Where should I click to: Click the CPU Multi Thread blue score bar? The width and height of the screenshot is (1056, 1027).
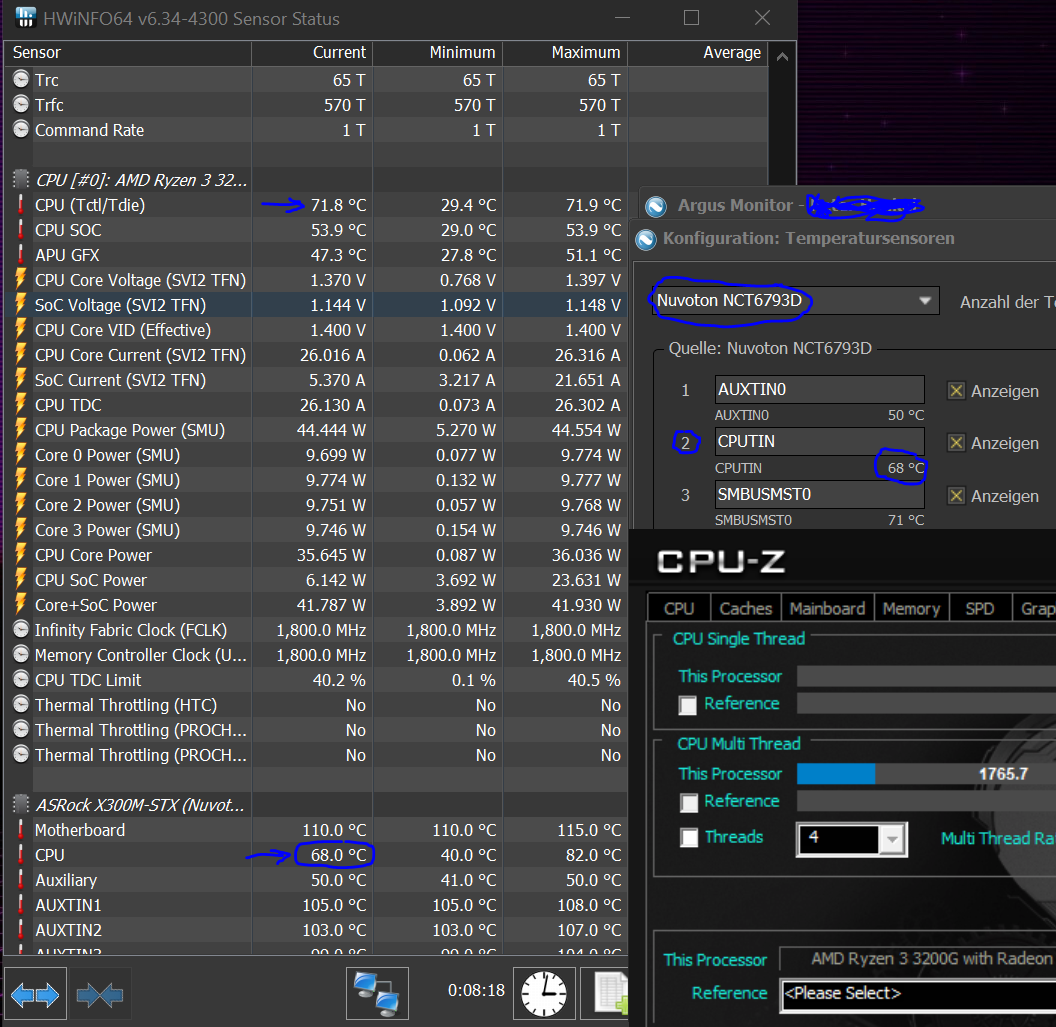tap(836, 774)
